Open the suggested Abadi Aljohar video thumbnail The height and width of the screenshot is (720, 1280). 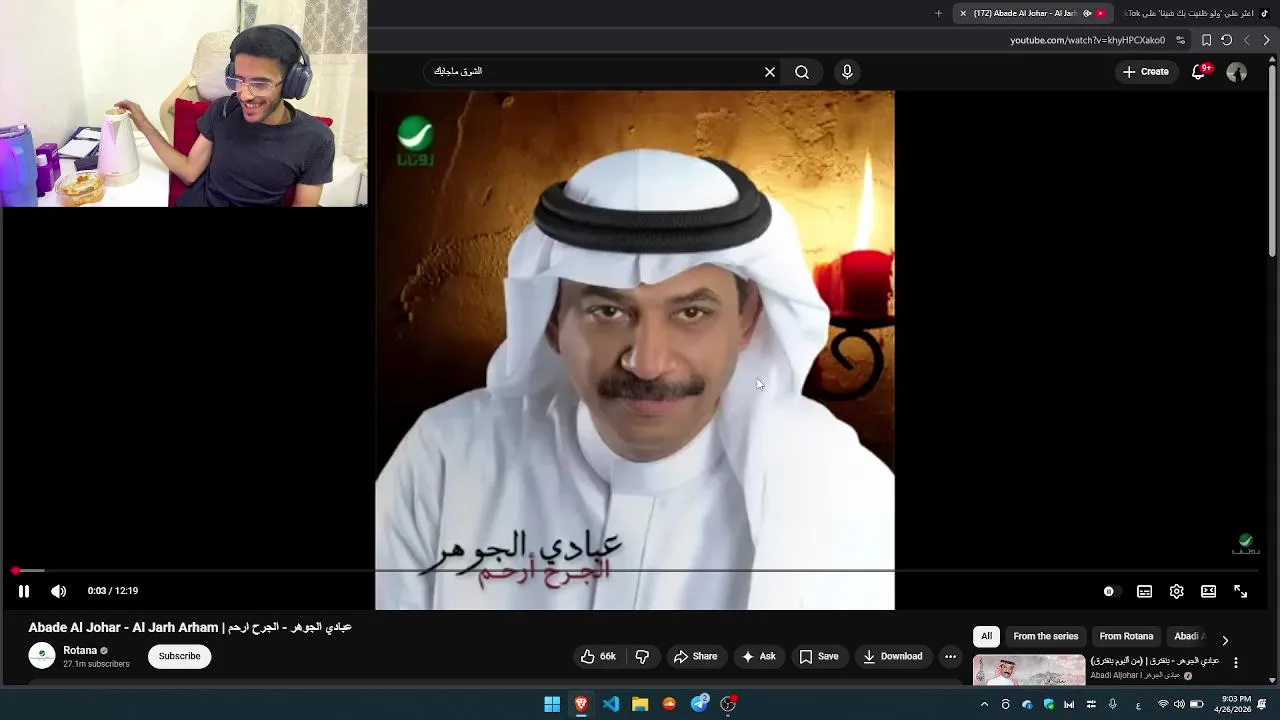(x=1029, y=670)
